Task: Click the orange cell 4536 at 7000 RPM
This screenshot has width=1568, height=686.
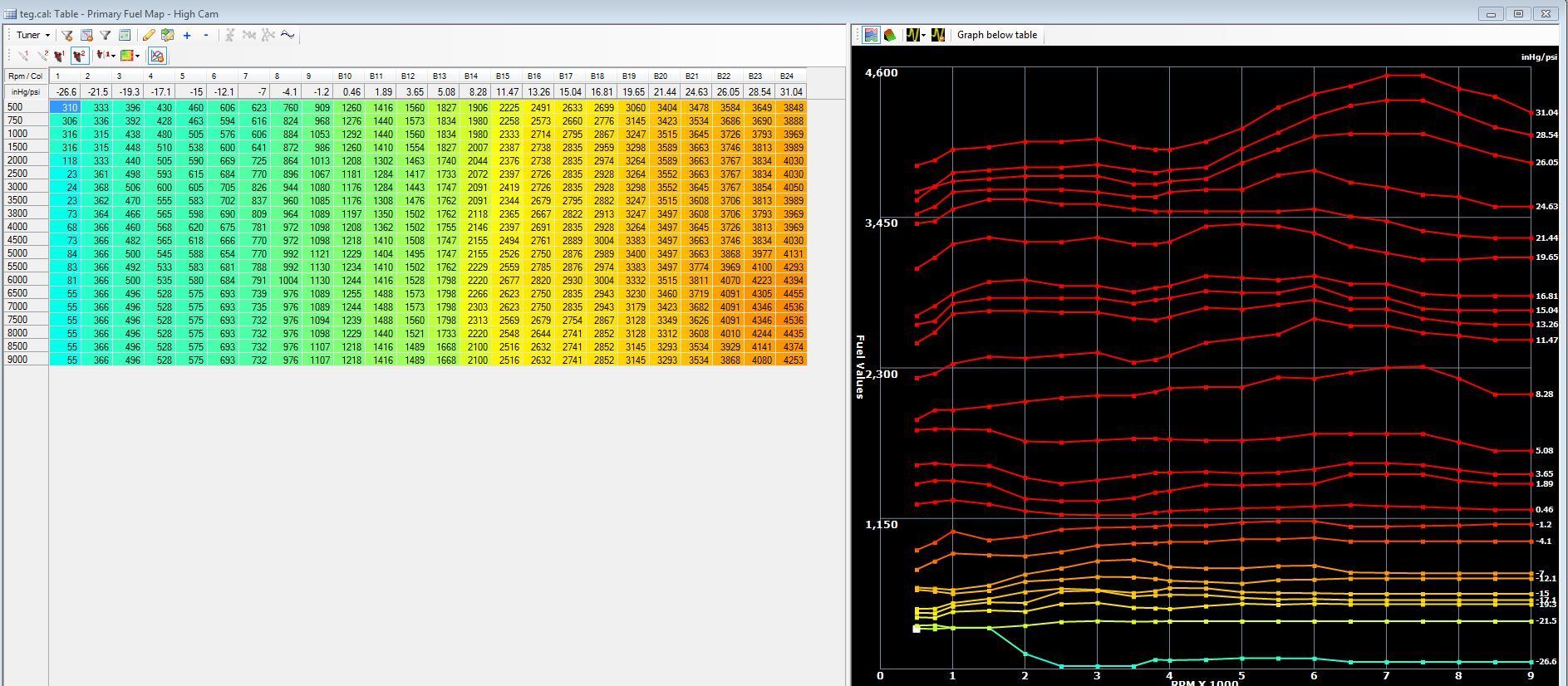Action: coord(792,306)
